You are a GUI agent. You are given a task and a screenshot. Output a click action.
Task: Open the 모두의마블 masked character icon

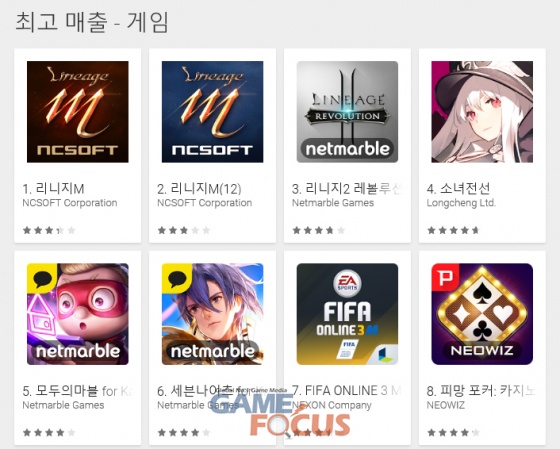tap(78, 314)
